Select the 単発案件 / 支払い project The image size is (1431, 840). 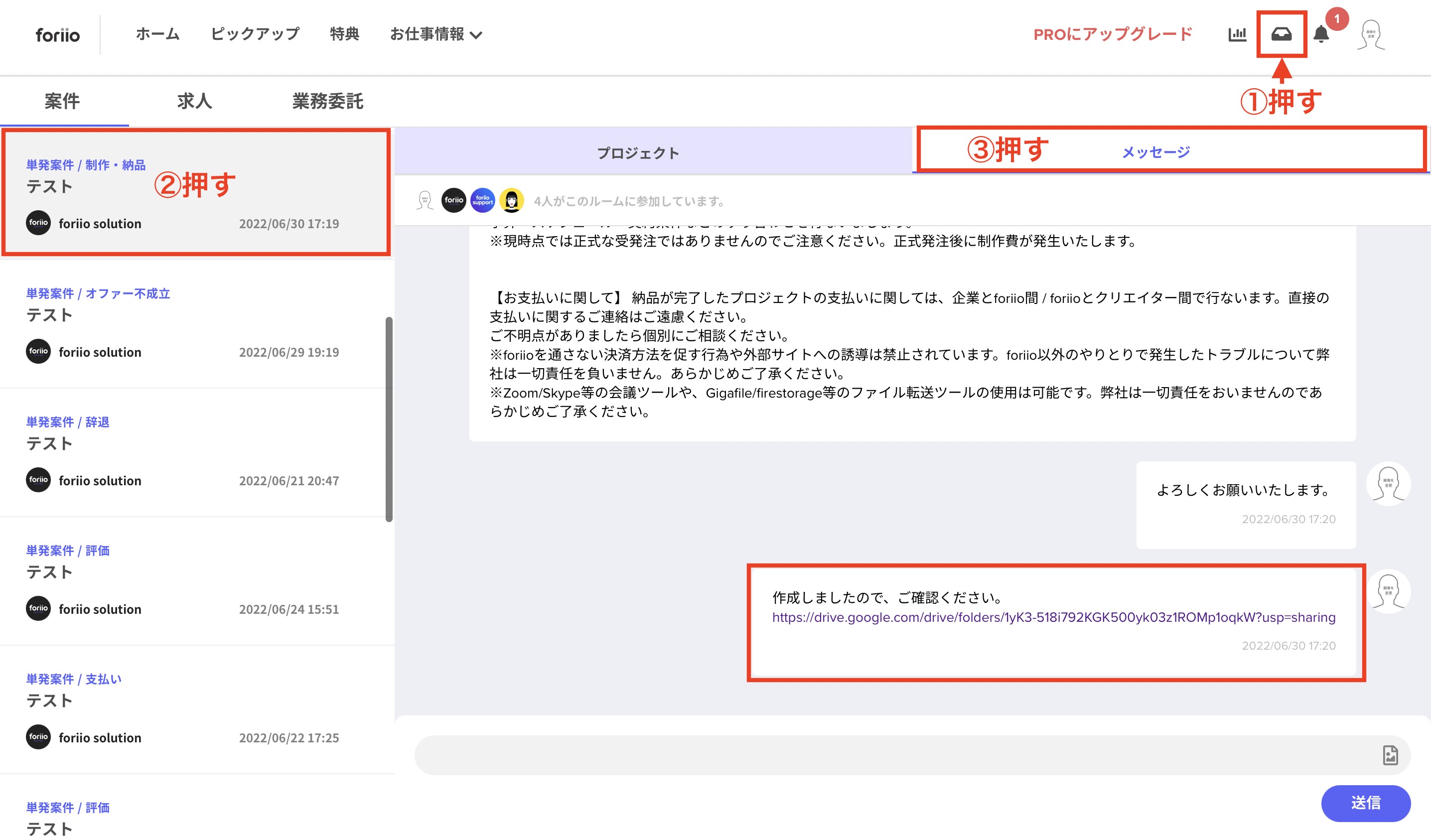point(196,710)
